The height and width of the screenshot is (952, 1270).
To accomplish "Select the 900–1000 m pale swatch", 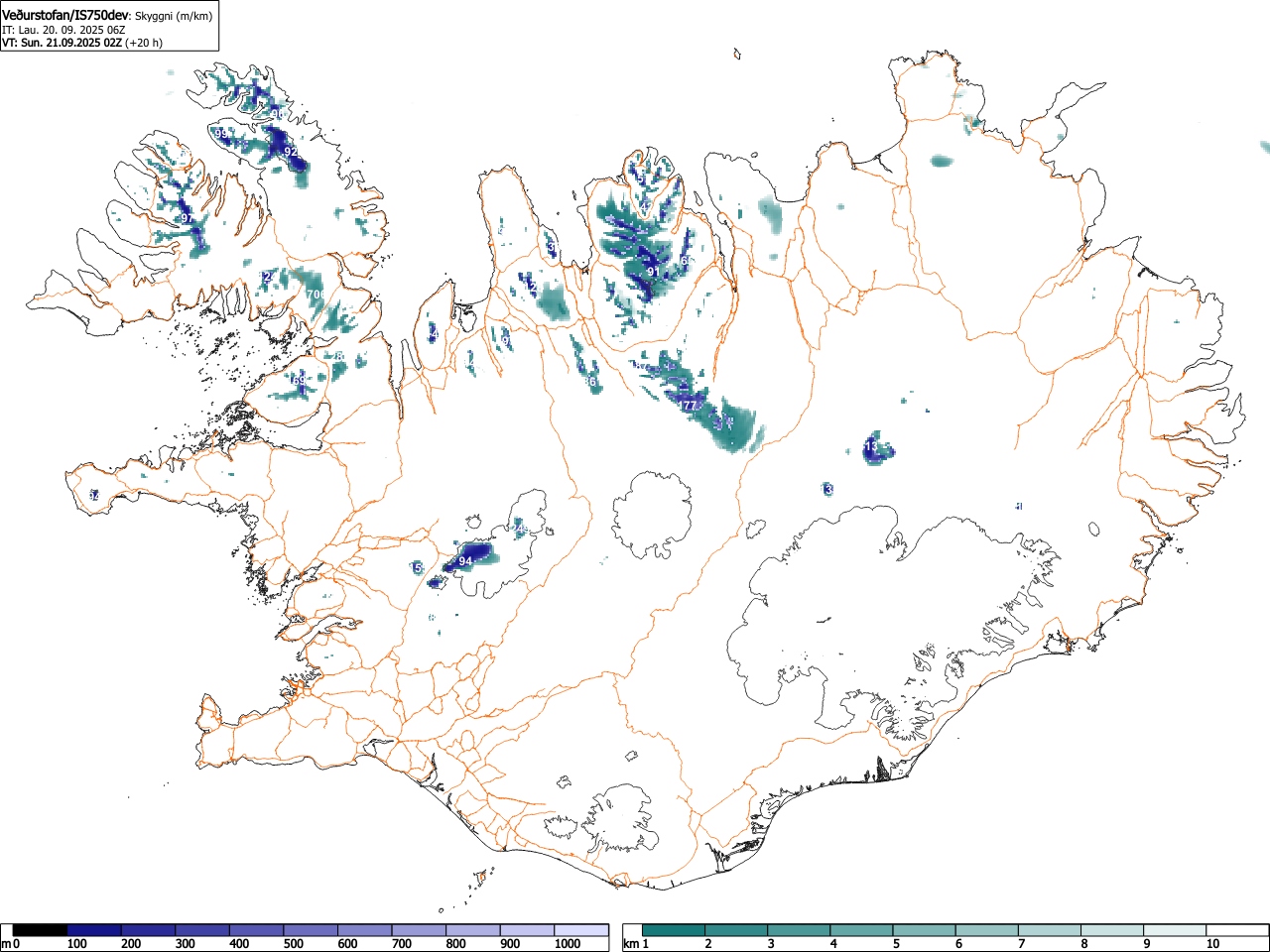I will [x=527, y=930].
